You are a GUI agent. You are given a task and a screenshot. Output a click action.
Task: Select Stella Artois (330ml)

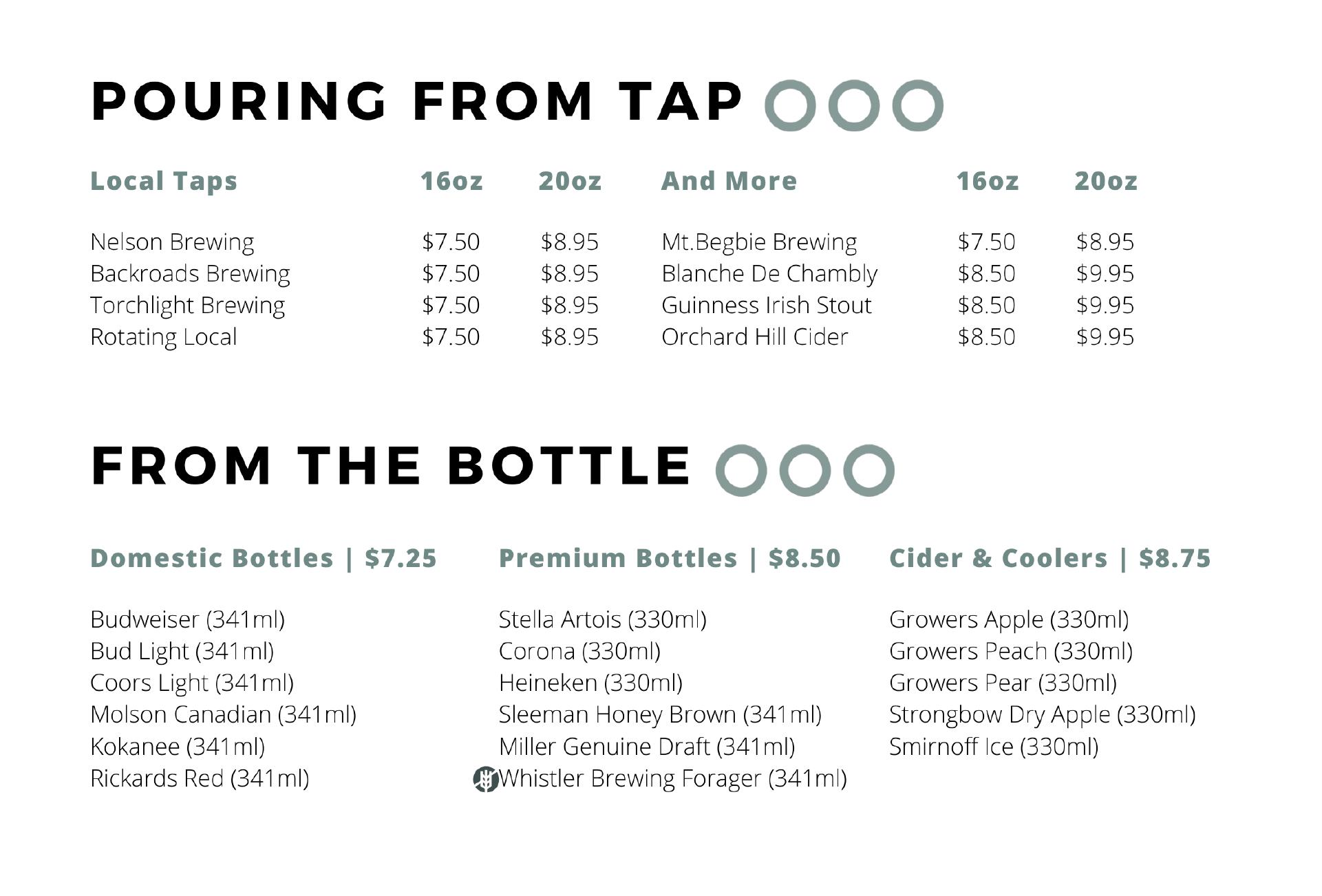click(x=602, y=619)
